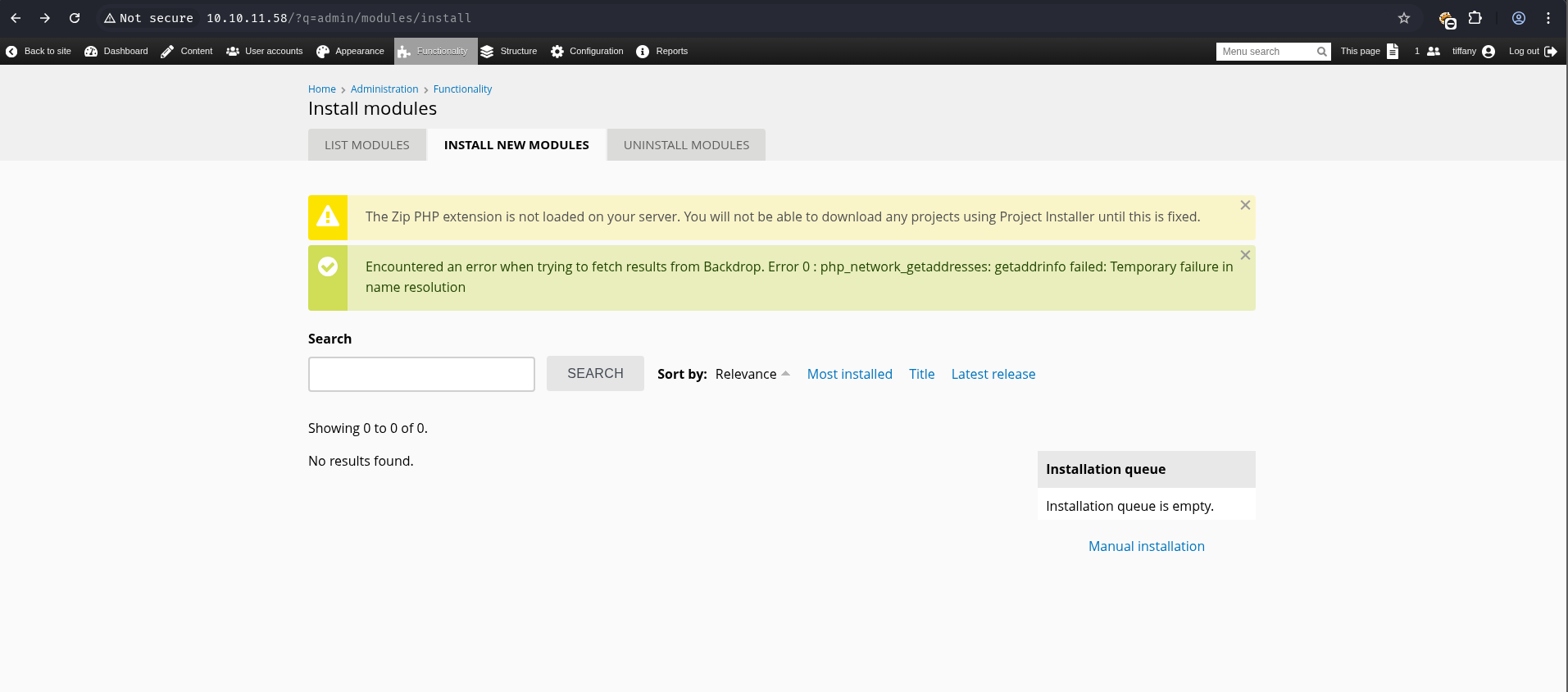Open the Manual installation link
This screenshot has height=692, width=1568.
click(1146, 546)
